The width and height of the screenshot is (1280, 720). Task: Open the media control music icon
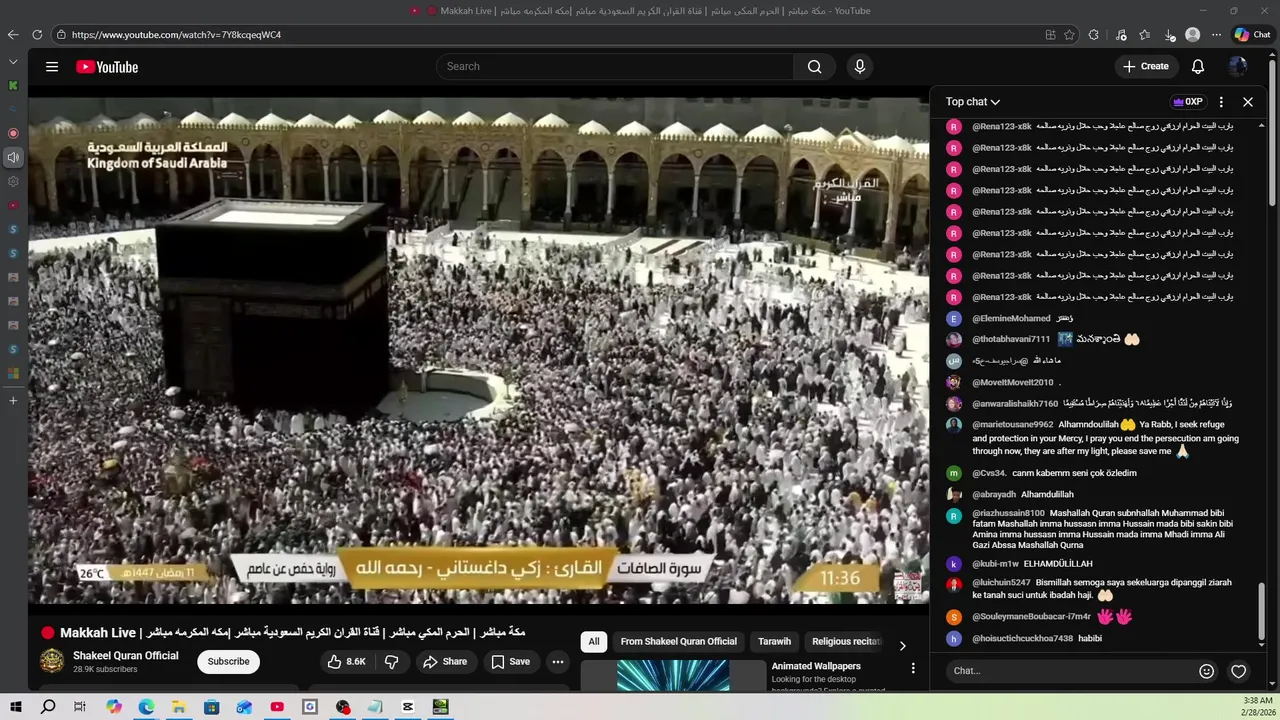(1121, 34)
